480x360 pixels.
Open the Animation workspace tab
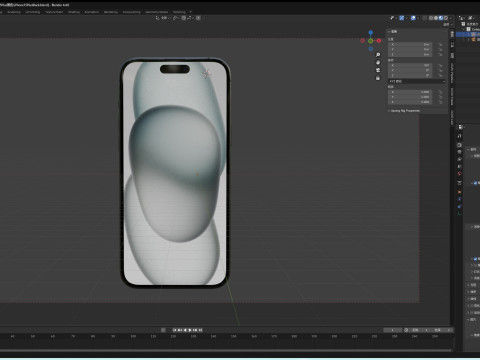92,12
